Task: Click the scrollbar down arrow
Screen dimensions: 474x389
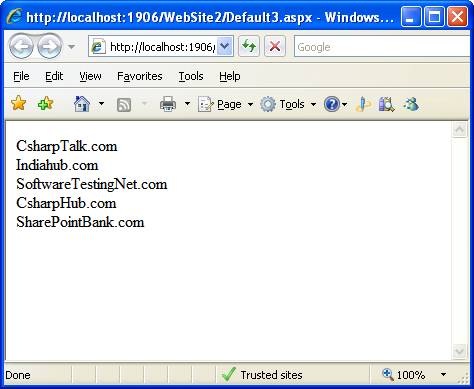Action: [x=460, y=352]
